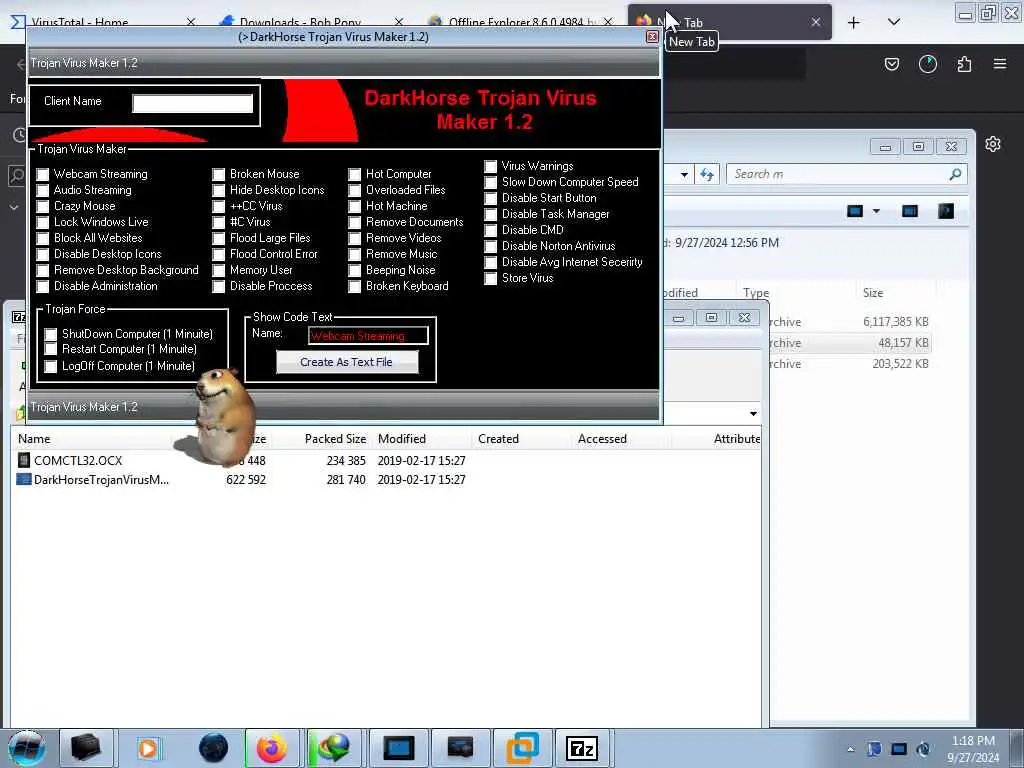This screenshot has height=768, width=1024.
Task: Open Firefox application menu hamburger
Action: 1000,63
